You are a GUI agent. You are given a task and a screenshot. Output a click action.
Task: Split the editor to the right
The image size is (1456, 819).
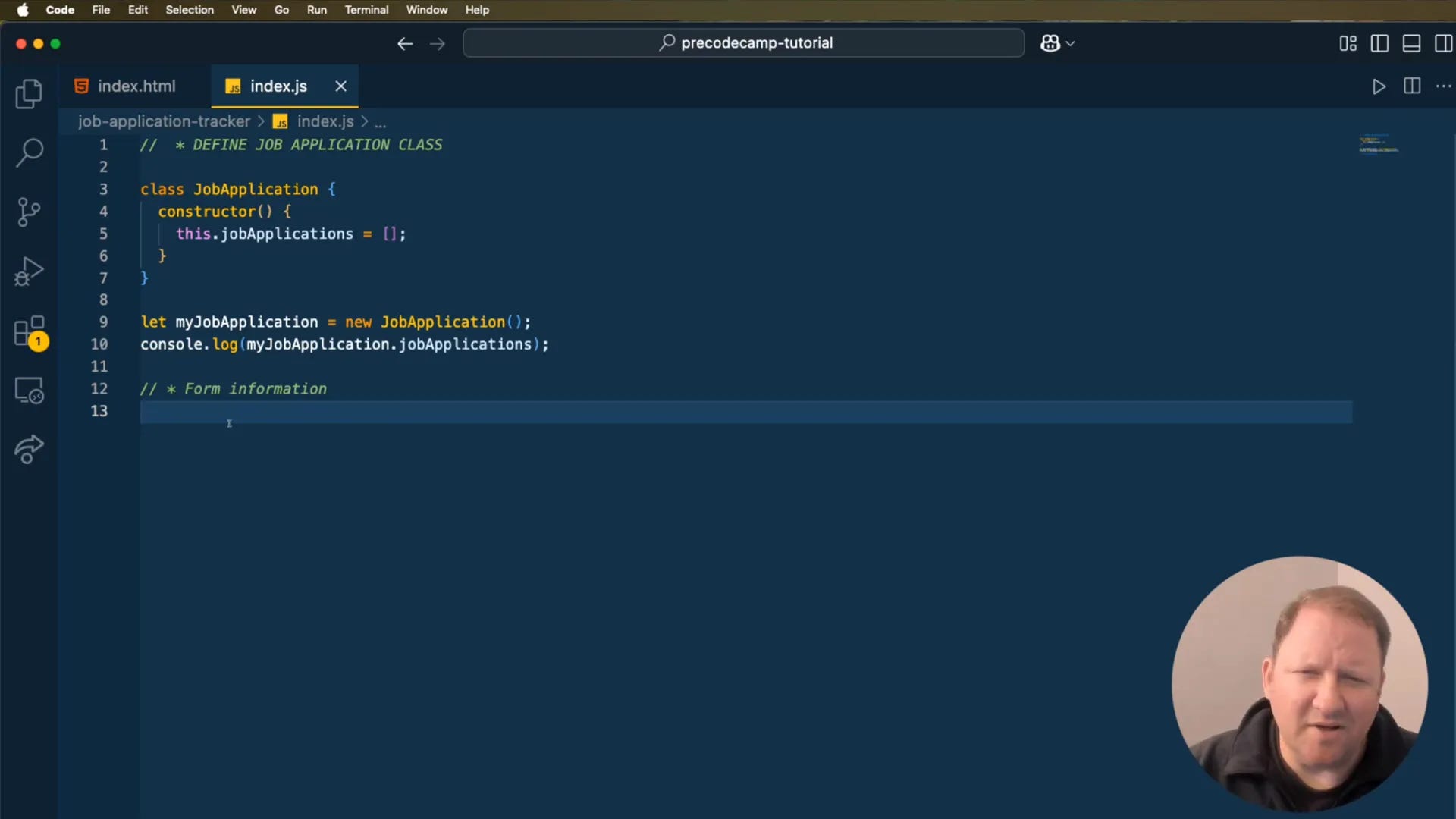pyautogui.click(x=1411, y=86)
